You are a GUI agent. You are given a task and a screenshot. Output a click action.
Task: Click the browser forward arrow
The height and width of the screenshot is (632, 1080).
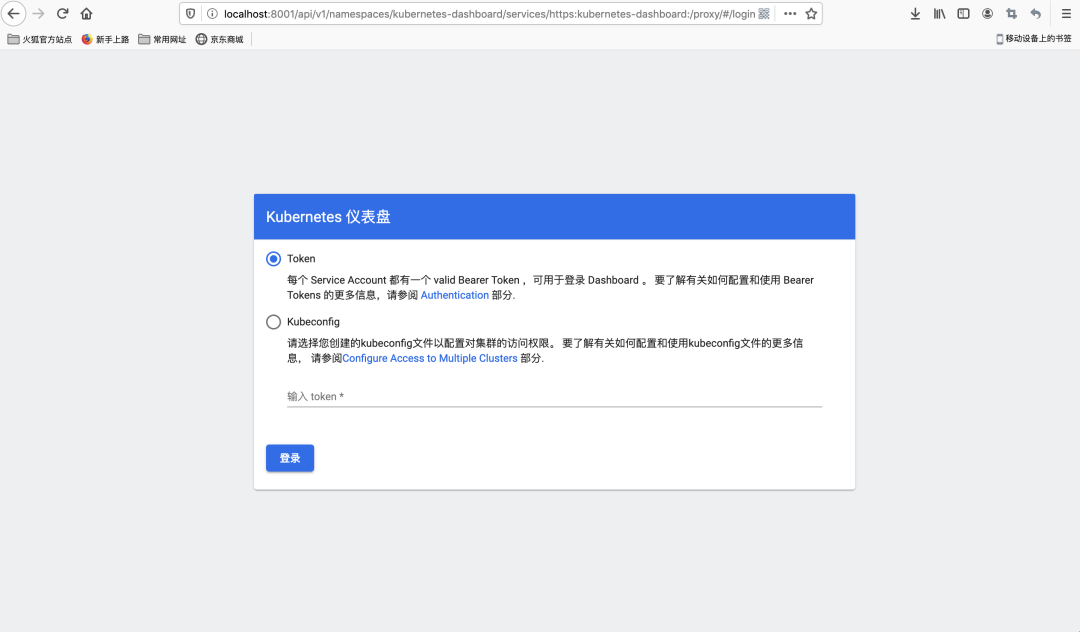tap(39, 14)
